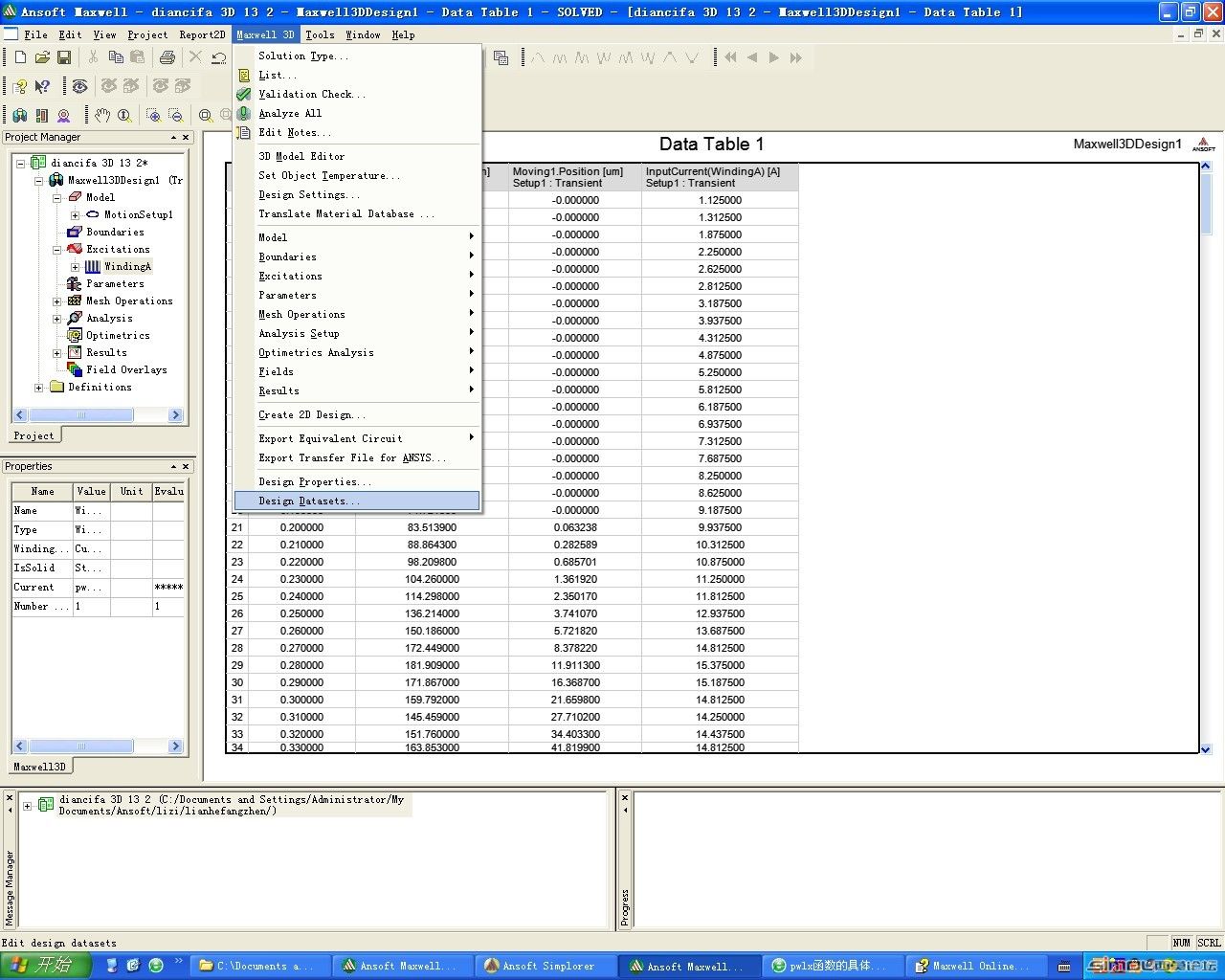Click the Zoom In area magnifier icon
This screenshot has height=980, width=1225.
(153, 115)
